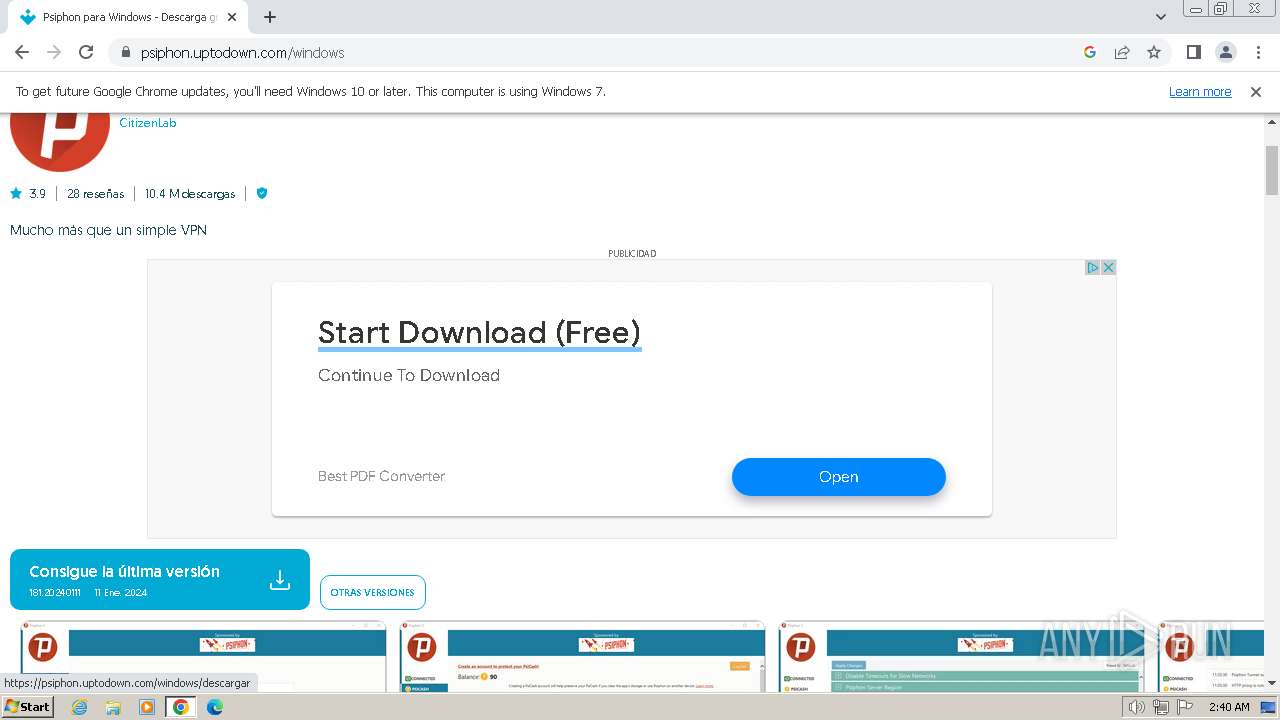Click Best PDF Converter ad label
Image resolution: width=1280 pixels, height=720 pixels.
click(x=381, y=476)
